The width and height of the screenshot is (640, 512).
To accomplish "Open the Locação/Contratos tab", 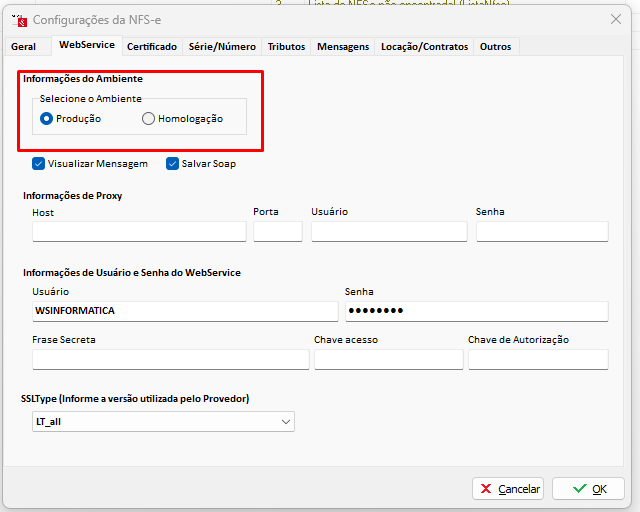I will point(425,47).
